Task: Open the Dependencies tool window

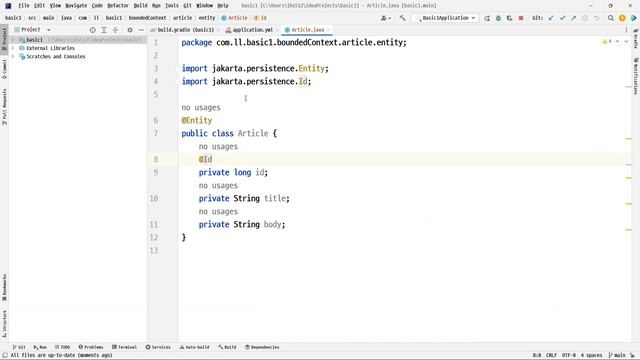Action: click(x=262, y=347)
